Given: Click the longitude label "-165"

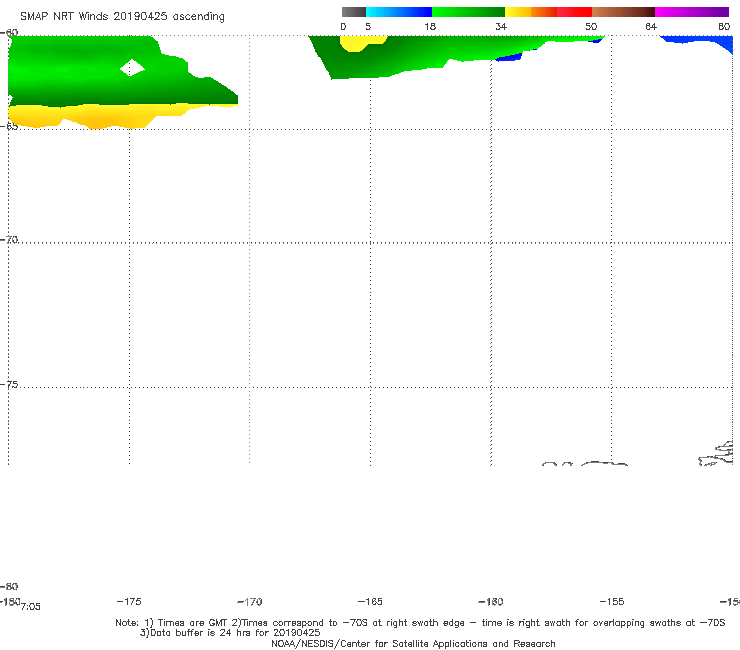Looking at the screenshot, I should pos(370,602).
